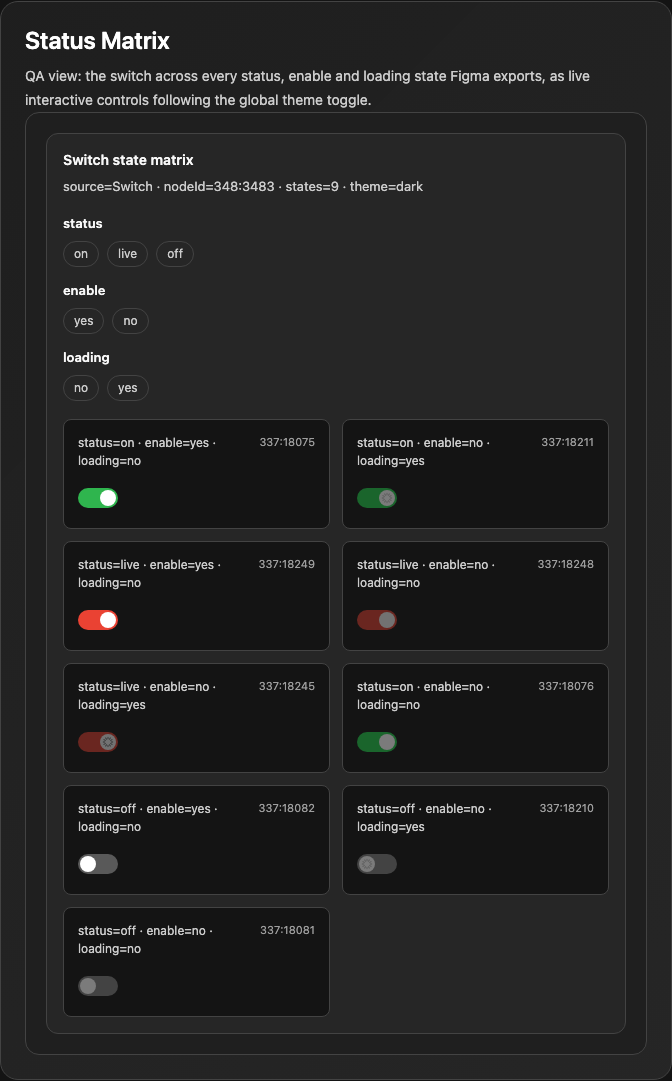Click node ID 337:18075 label
The image size is (672, 1081).
(287, 442)
